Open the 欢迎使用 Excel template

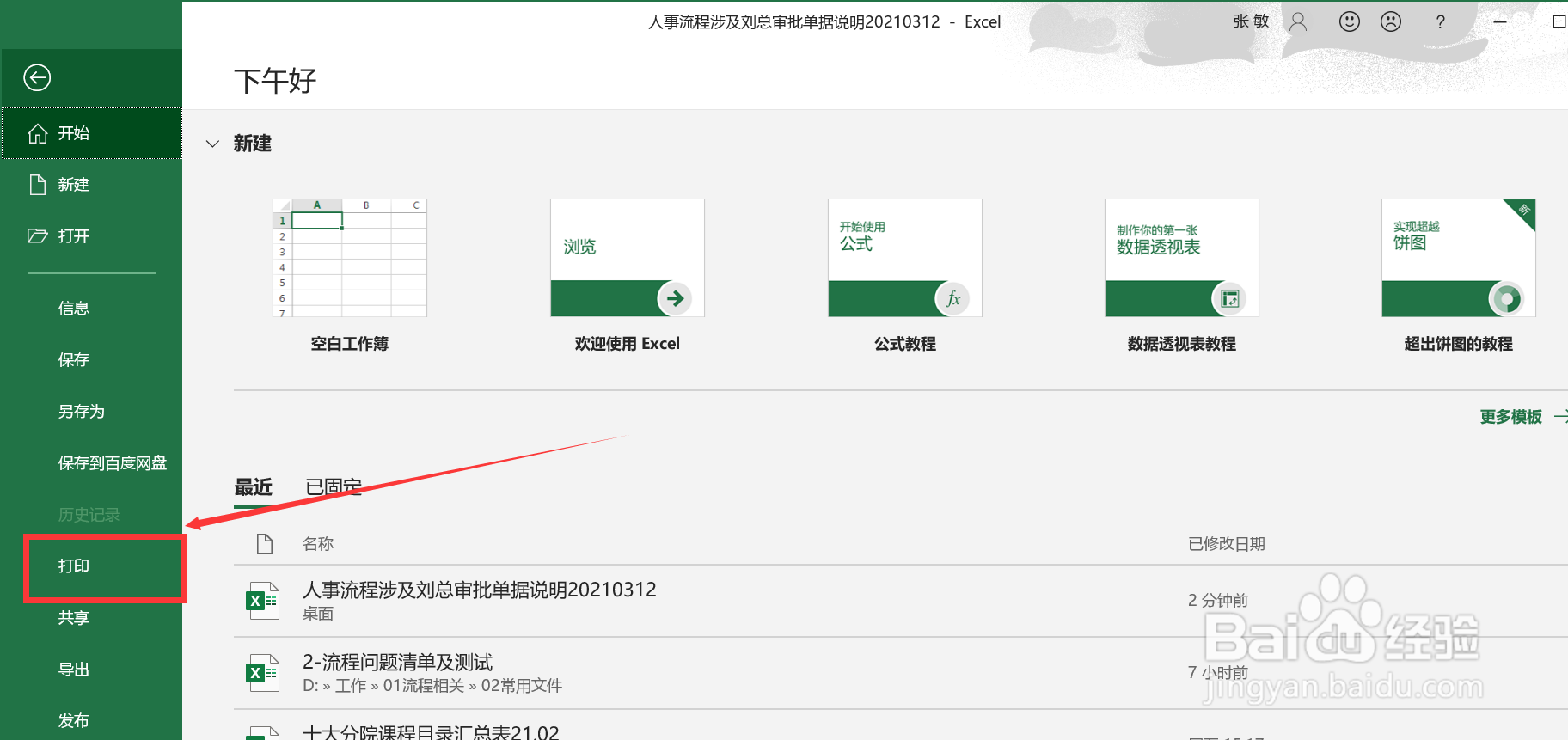coord(628,275)
